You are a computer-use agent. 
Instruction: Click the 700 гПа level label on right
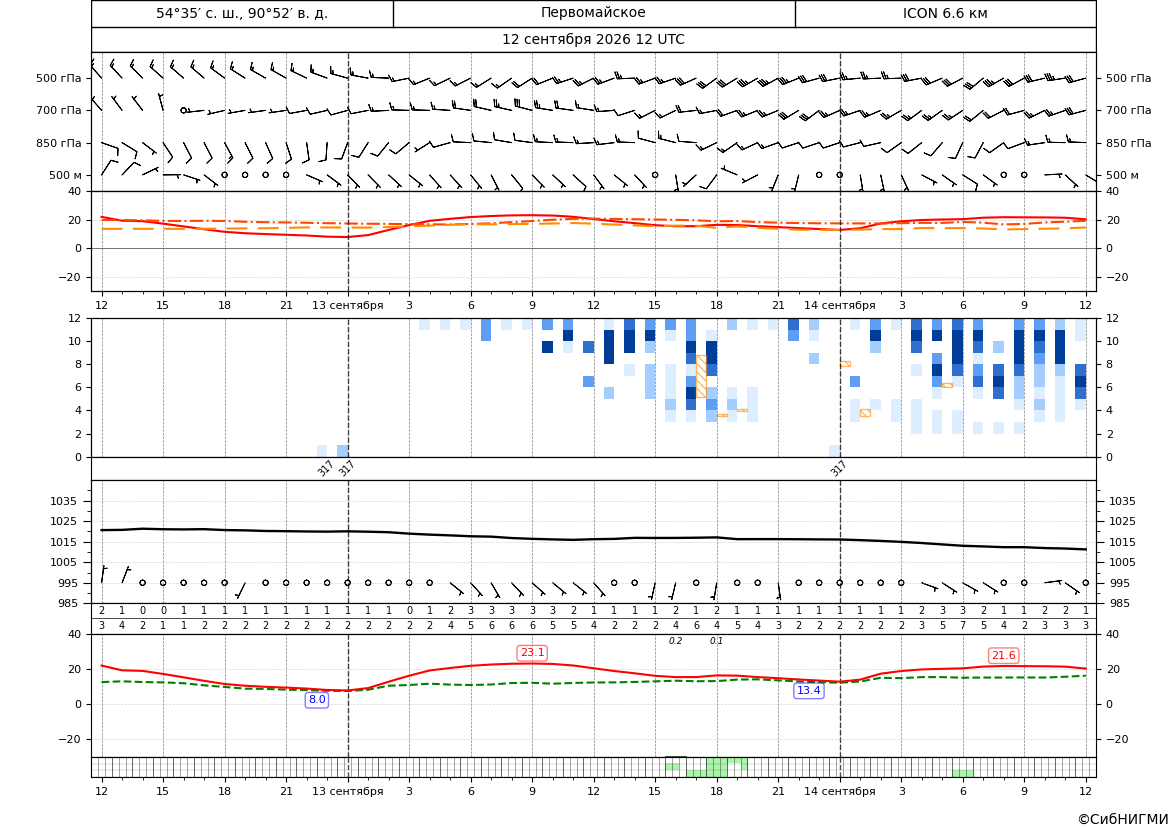pyautogui.click(x=1129, y=110)
